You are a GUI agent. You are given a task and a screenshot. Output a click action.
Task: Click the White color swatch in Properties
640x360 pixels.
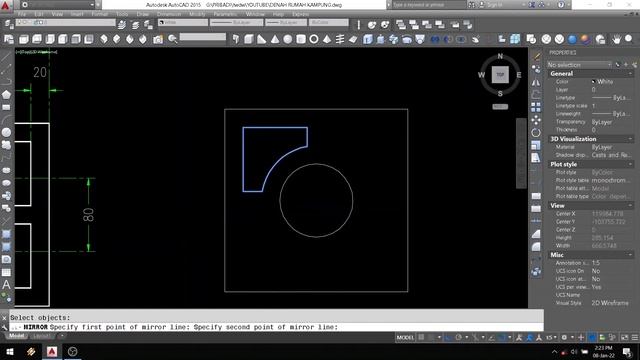pos(593,82)
